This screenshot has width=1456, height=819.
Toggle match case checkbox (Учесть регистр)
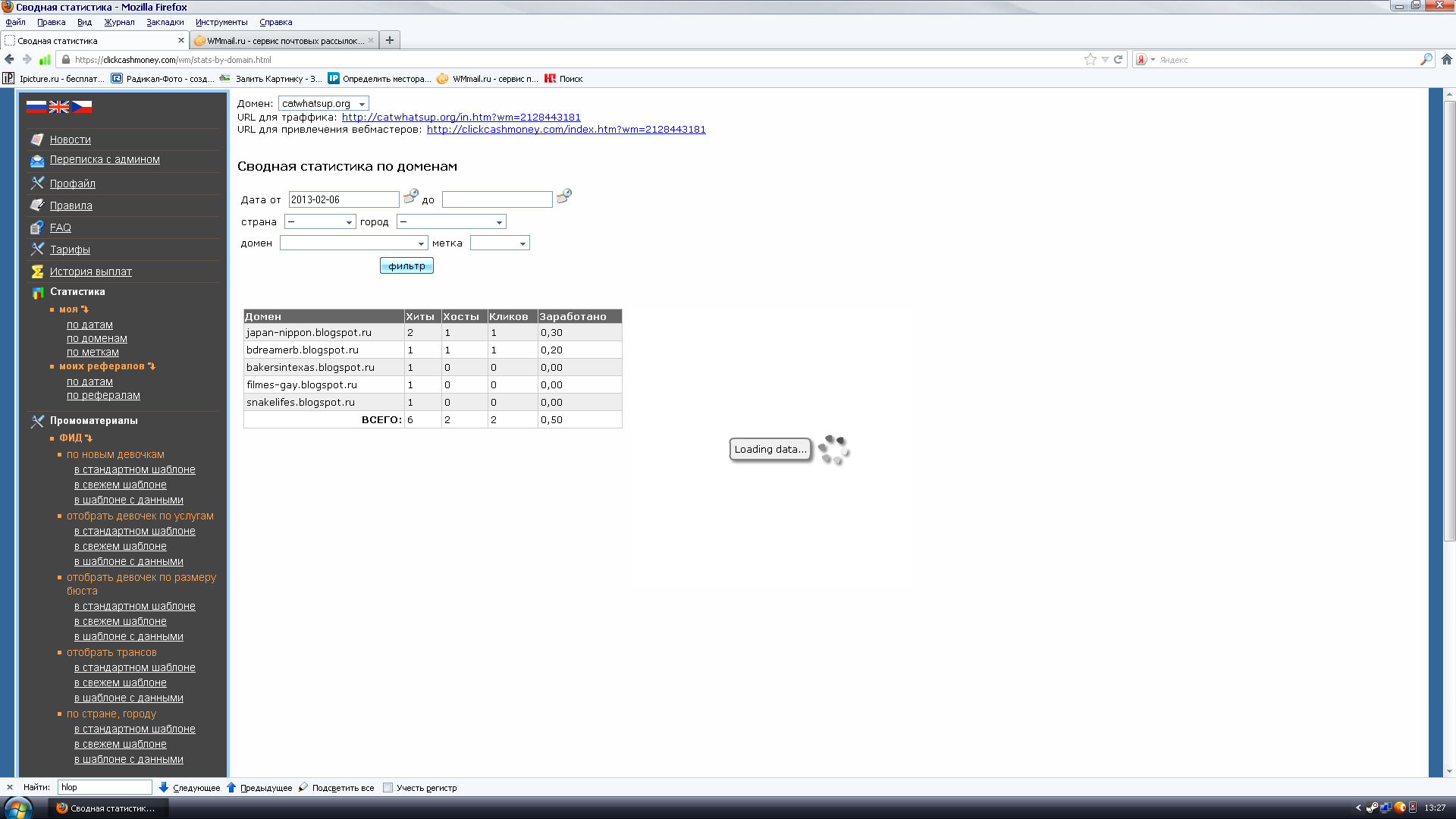pos(388,788)
